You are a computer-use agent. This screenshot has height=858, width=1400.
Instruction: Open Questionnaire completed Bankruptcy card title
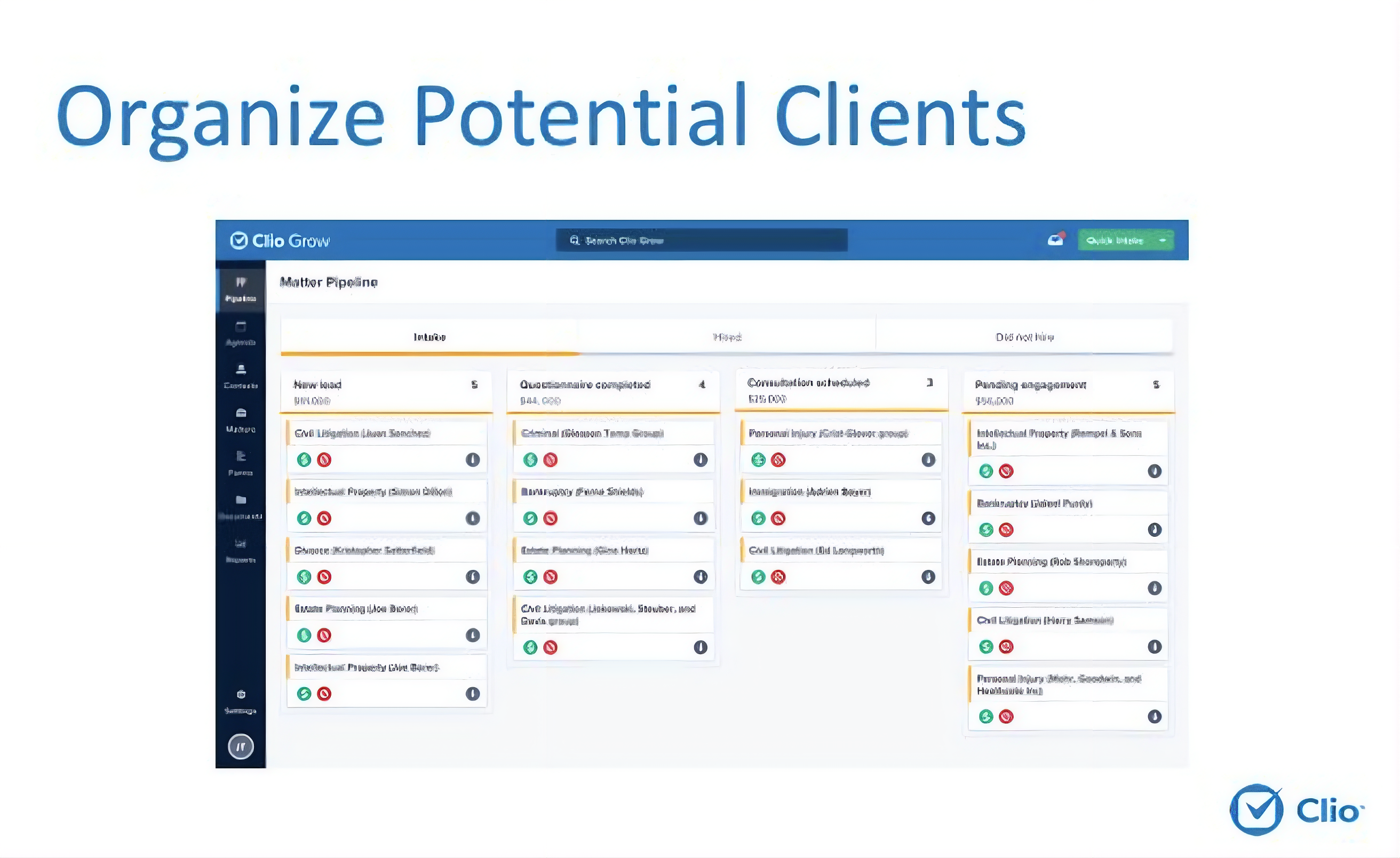583,492
